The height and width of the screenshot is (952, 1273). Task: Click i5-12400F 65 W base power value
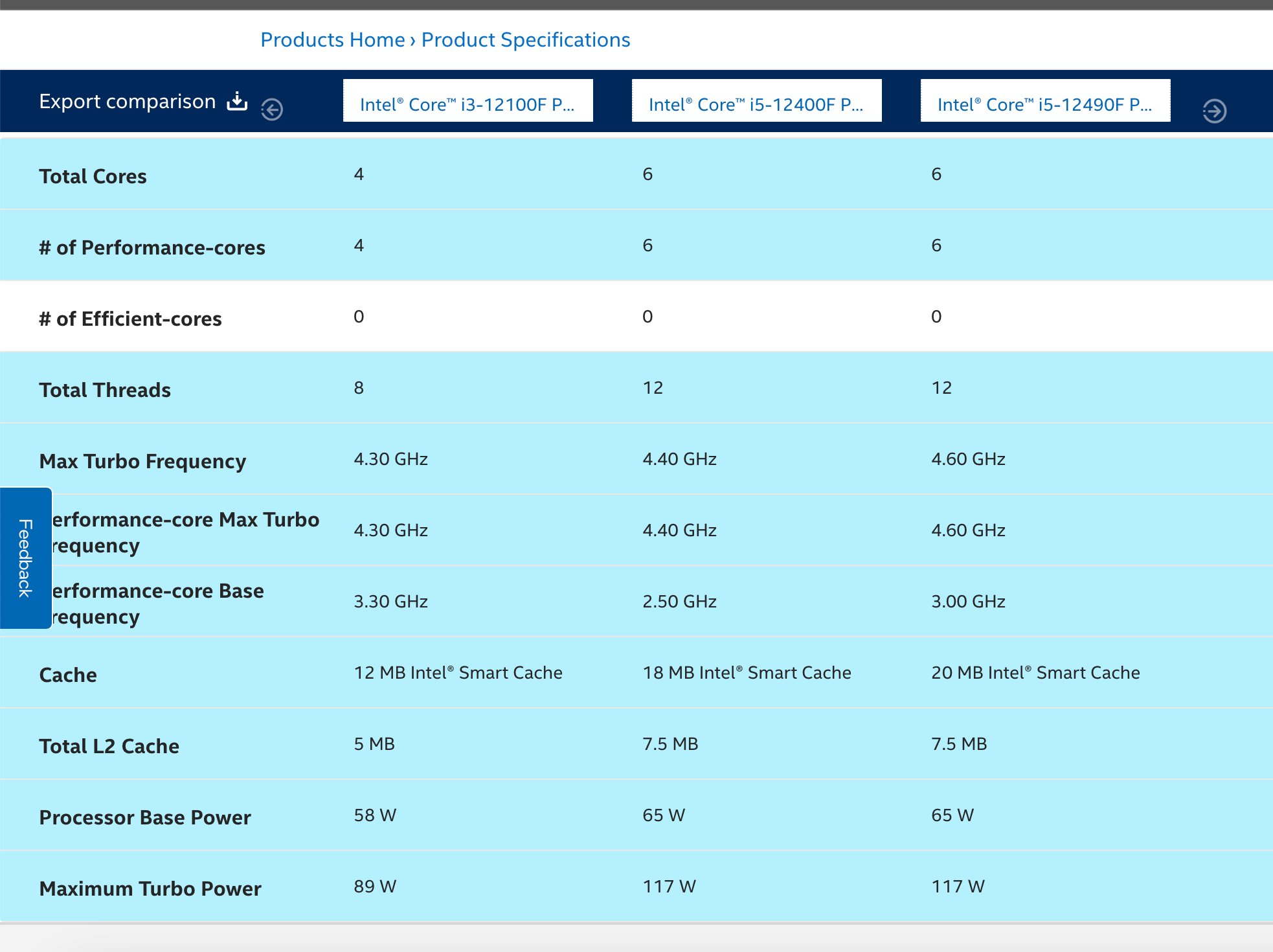point(664,815)
